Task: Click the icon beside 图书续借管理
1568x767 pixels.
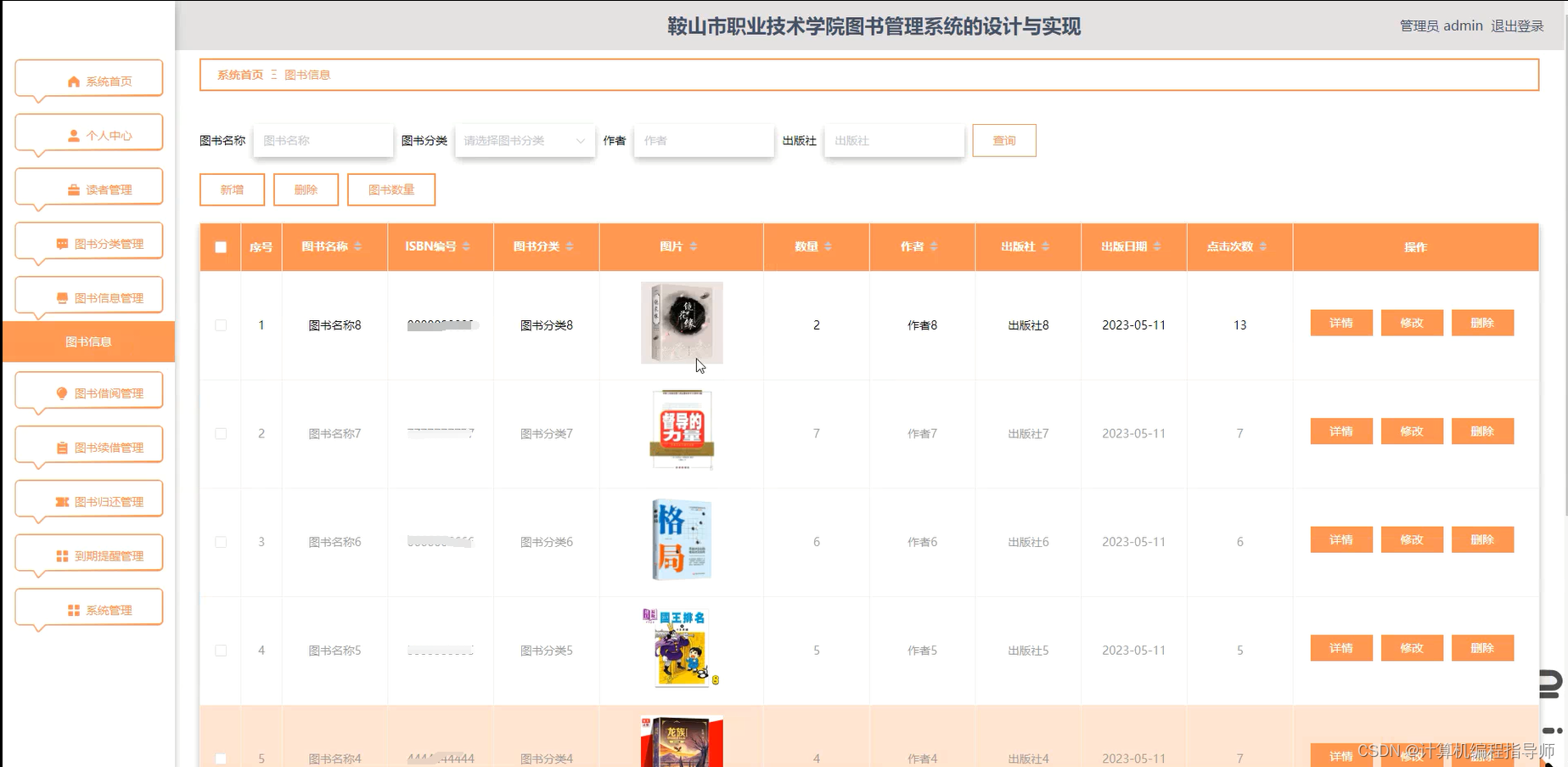Action: point(62,448)
